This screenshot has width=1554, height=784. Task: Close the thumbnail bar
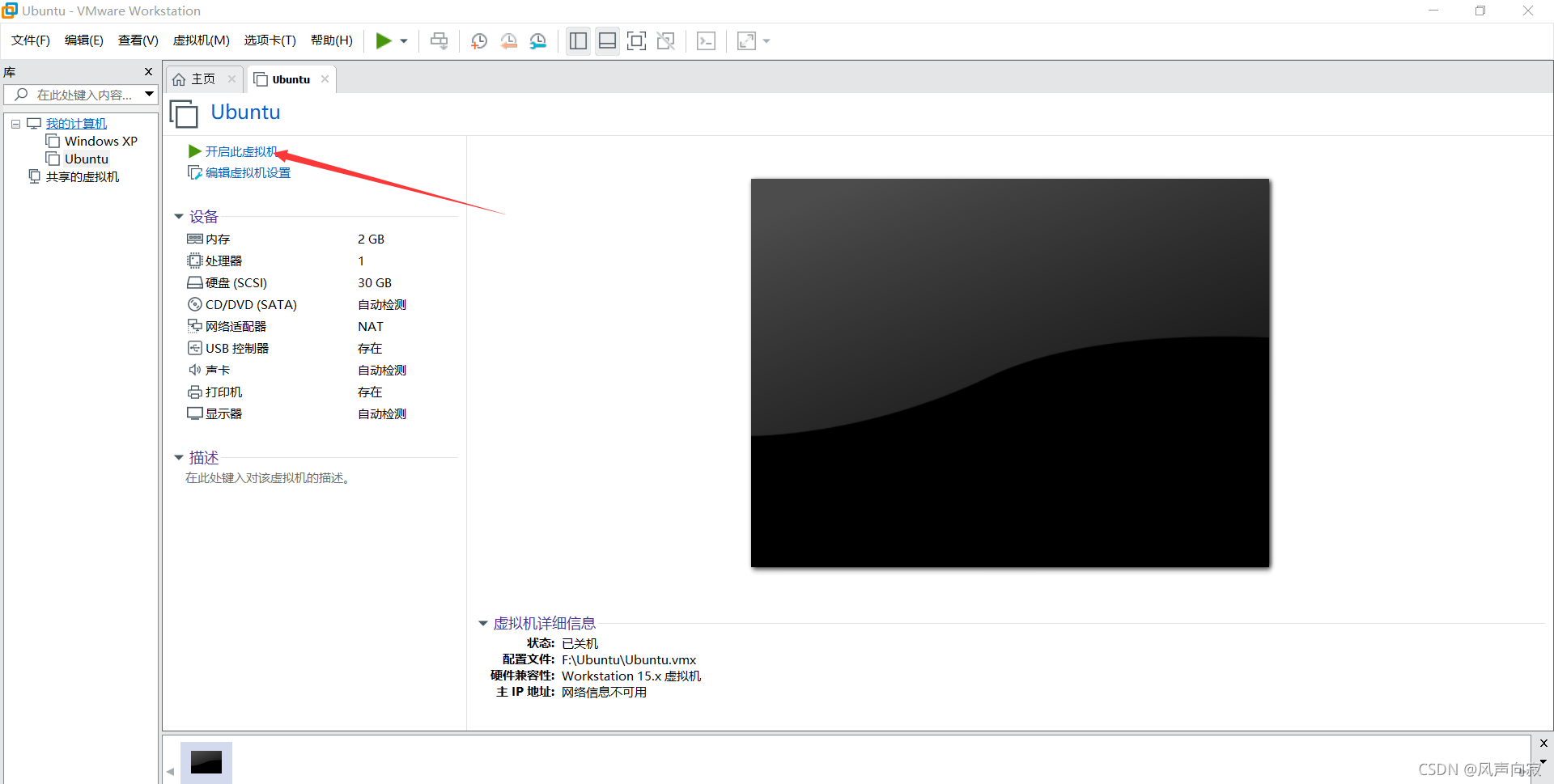tap(1543, 743)
